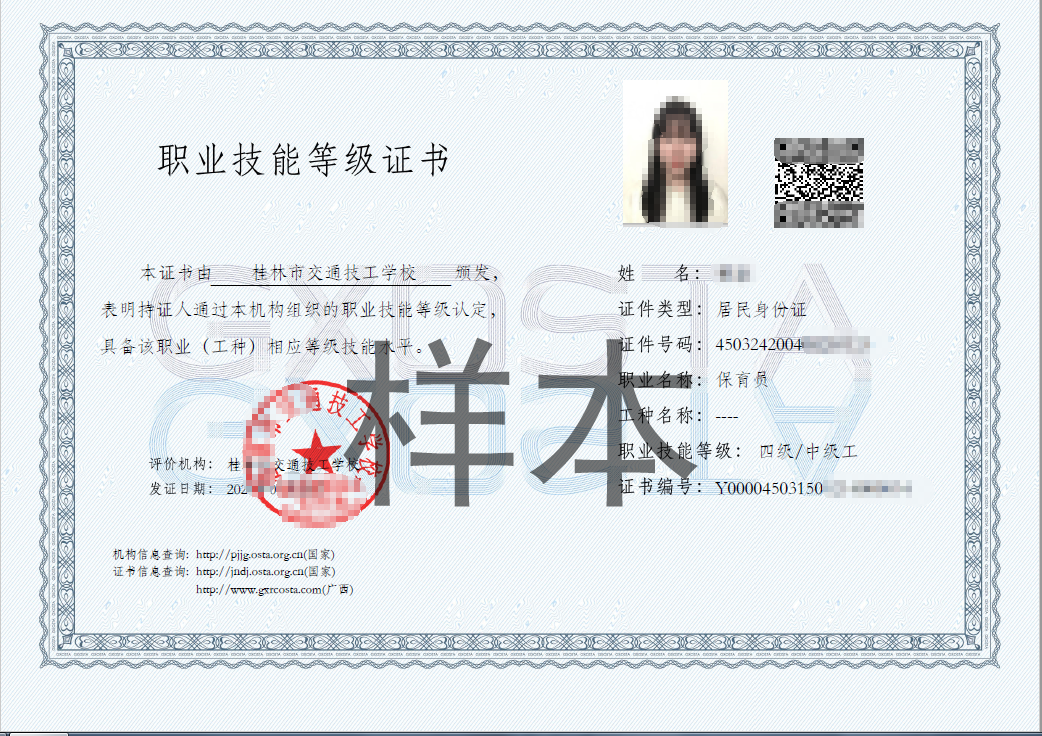This screenshot has height=736, width=1042.
Task: Select the underlined issuer 桂林市交通技工学校
Action: [334, 273]
